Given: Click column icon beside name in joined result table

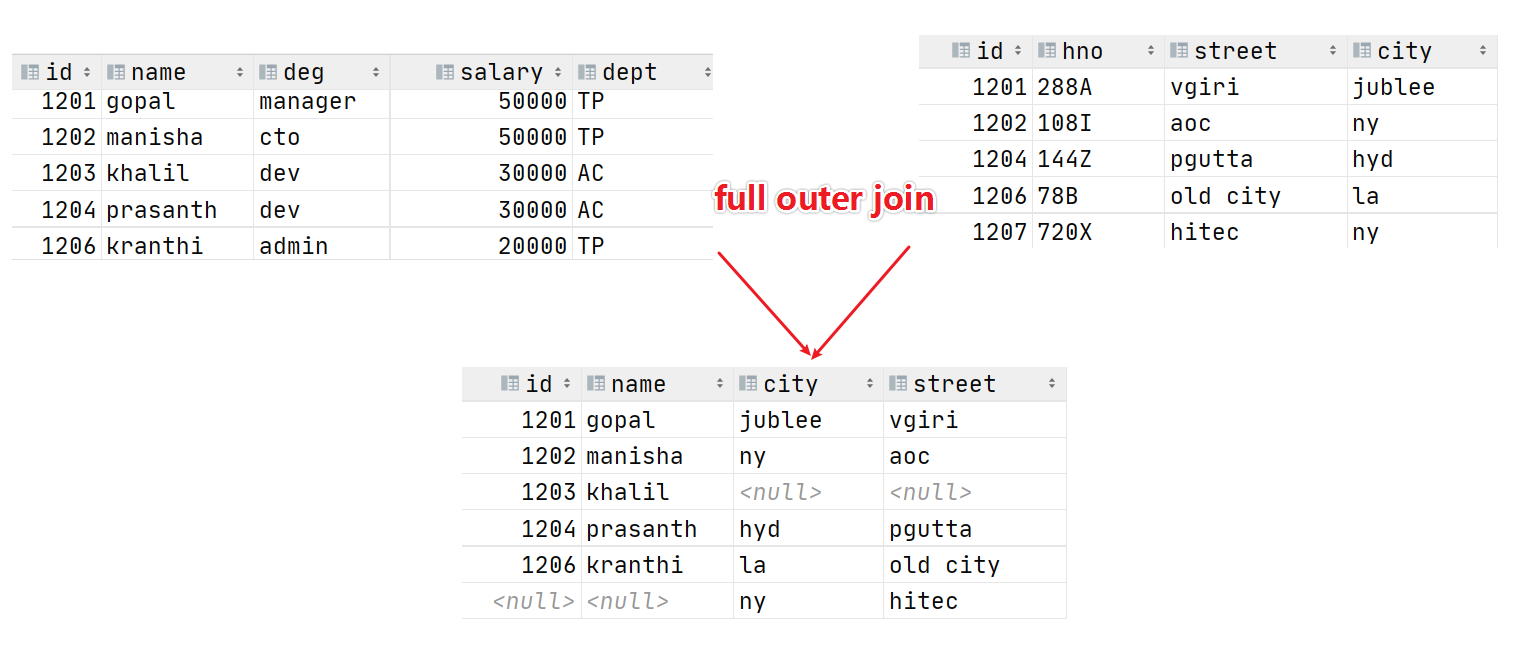Looking at the screenshot, I should tap(596, 383).
